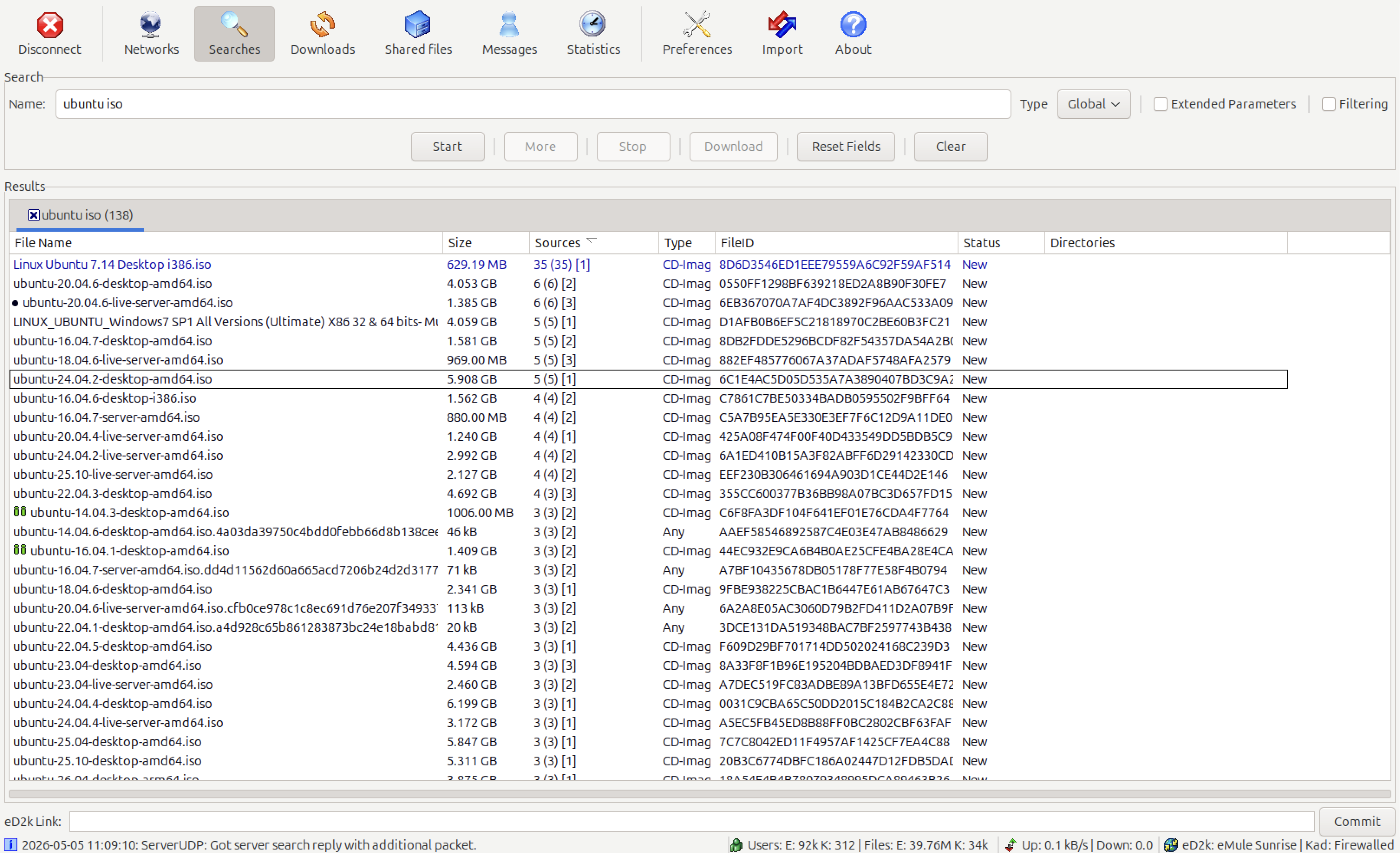Image resolution: width=1400 pixels, height=853 pixels.
Task: Enable the Extended Parameters checkbox
Action: (x=1160, y=104)
